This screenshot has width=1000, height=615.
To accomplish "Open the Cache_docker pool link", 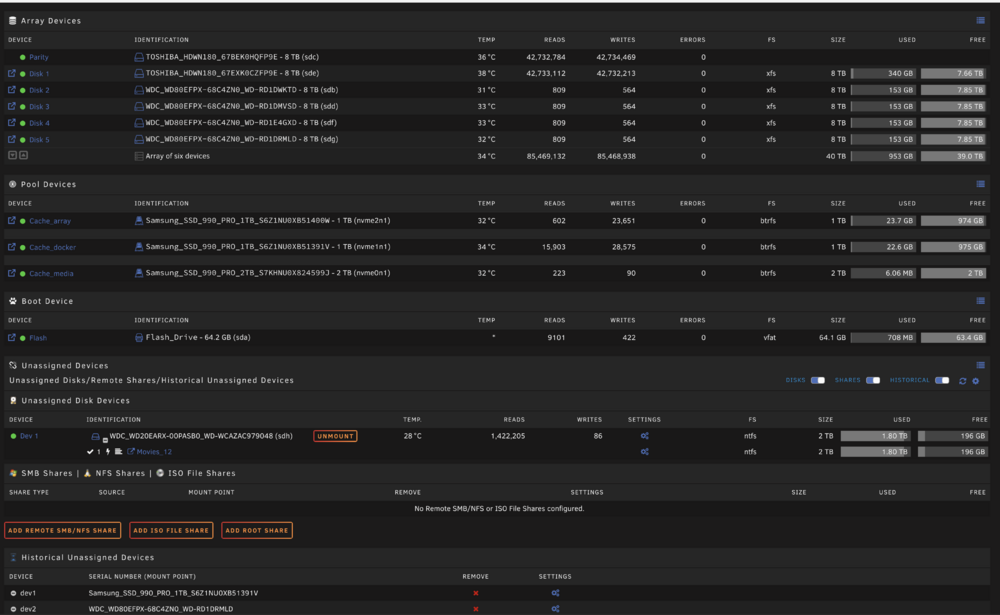I will click(x=52, y=247).
